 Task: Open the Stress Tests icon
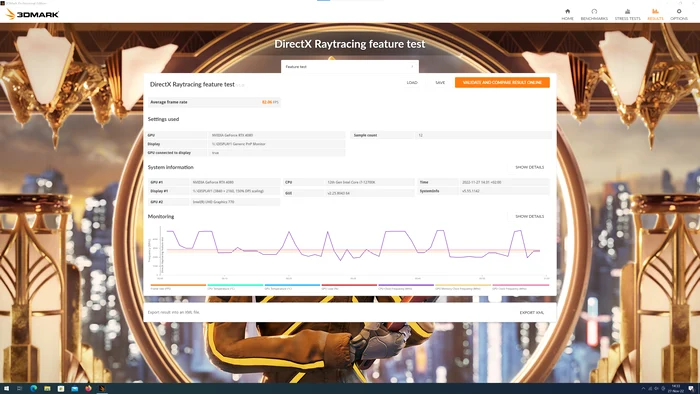(x=627, y=14)
